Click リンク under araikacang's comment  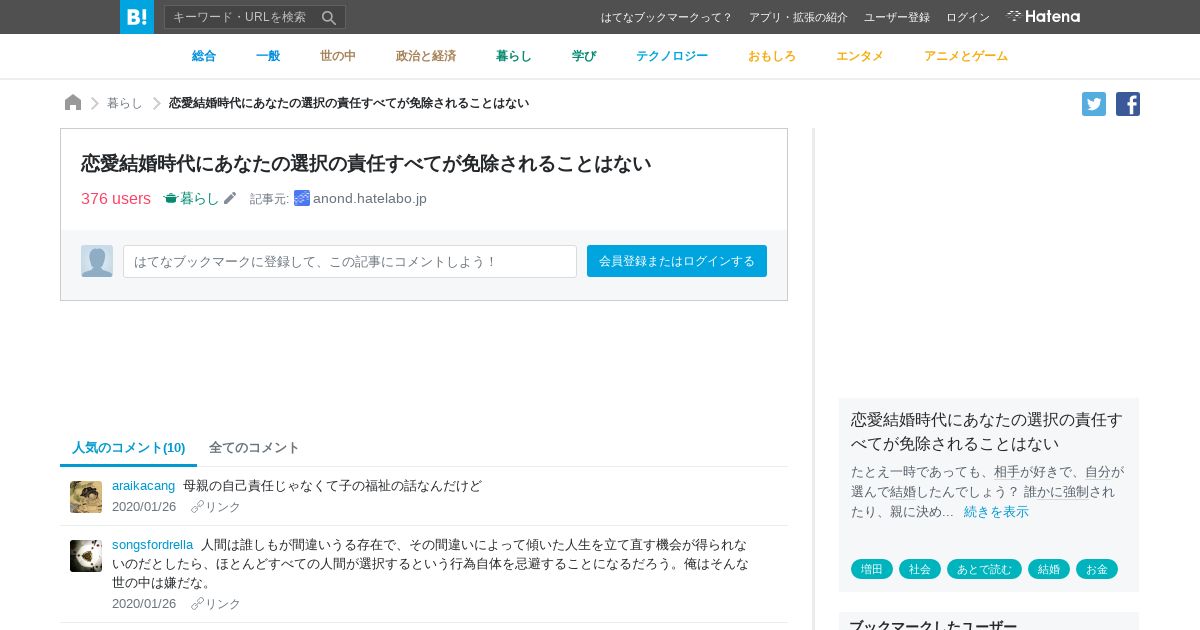click(x=216, y=507)
